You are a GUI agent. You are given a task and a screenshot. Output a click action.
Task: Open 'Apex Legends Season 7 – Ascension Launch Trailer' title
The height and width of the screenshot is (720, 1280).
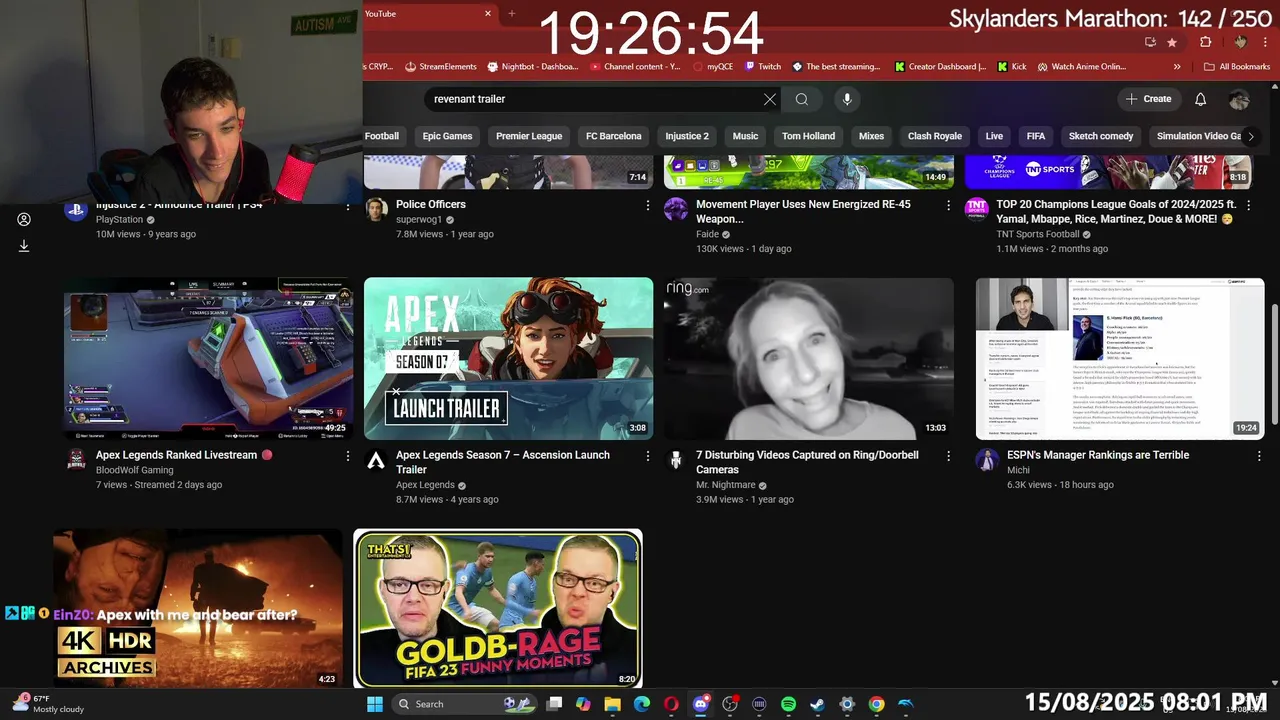pyautogui.click(x=502, y=462)
